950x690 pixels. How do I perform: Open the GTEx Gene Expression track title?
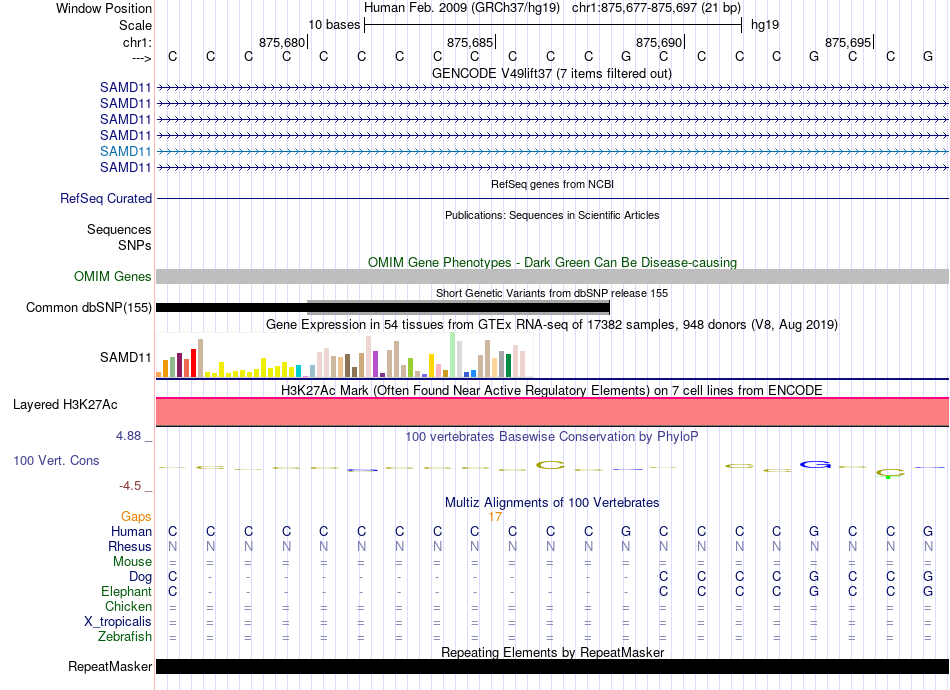552,325
